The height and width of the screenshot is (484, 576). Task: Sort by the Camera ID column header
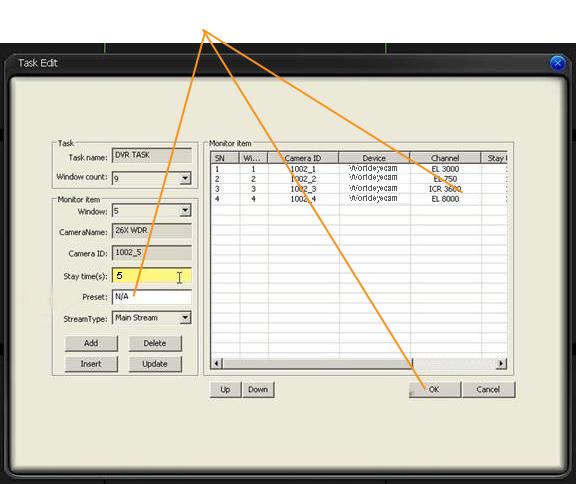pos(303,158)
